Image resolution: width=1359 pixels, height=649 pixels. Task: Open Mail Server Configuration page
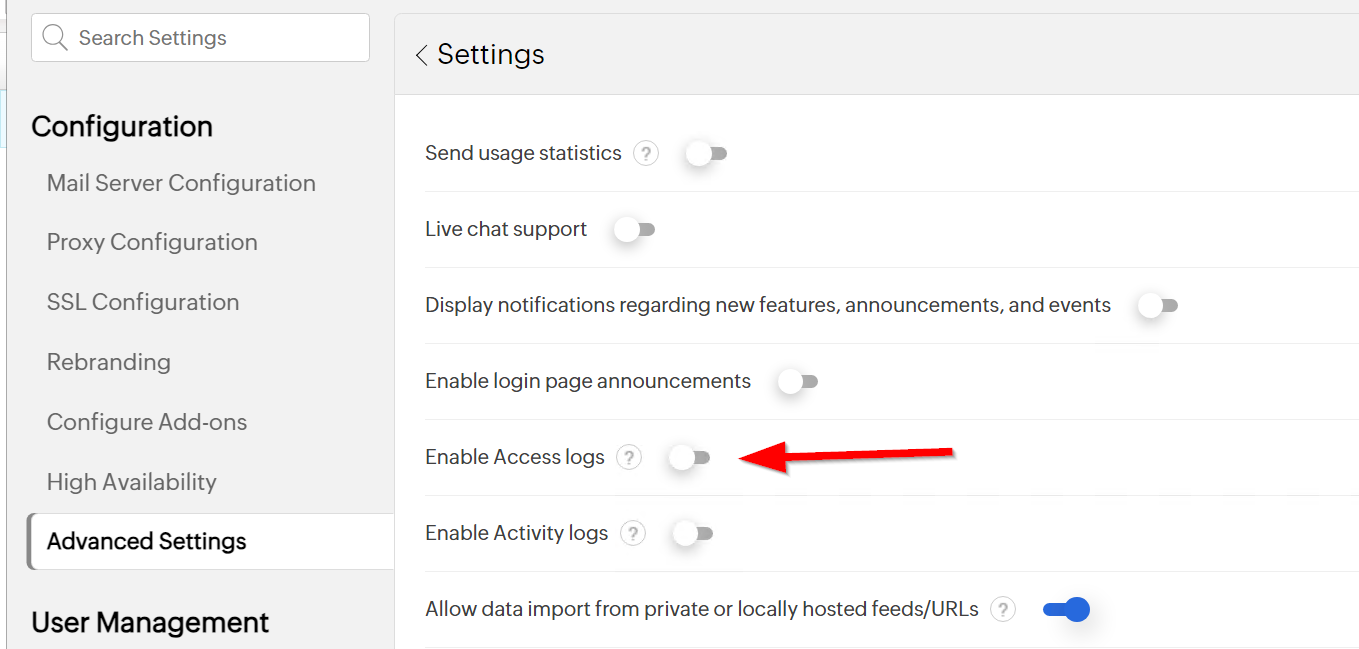(x=181, y=183)
